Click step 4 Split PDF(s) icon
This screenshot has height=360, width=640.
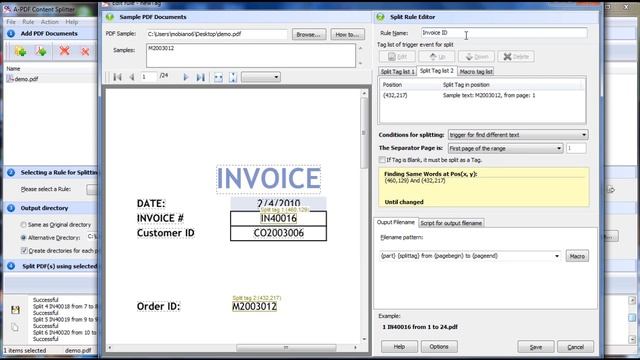point(11,266)
